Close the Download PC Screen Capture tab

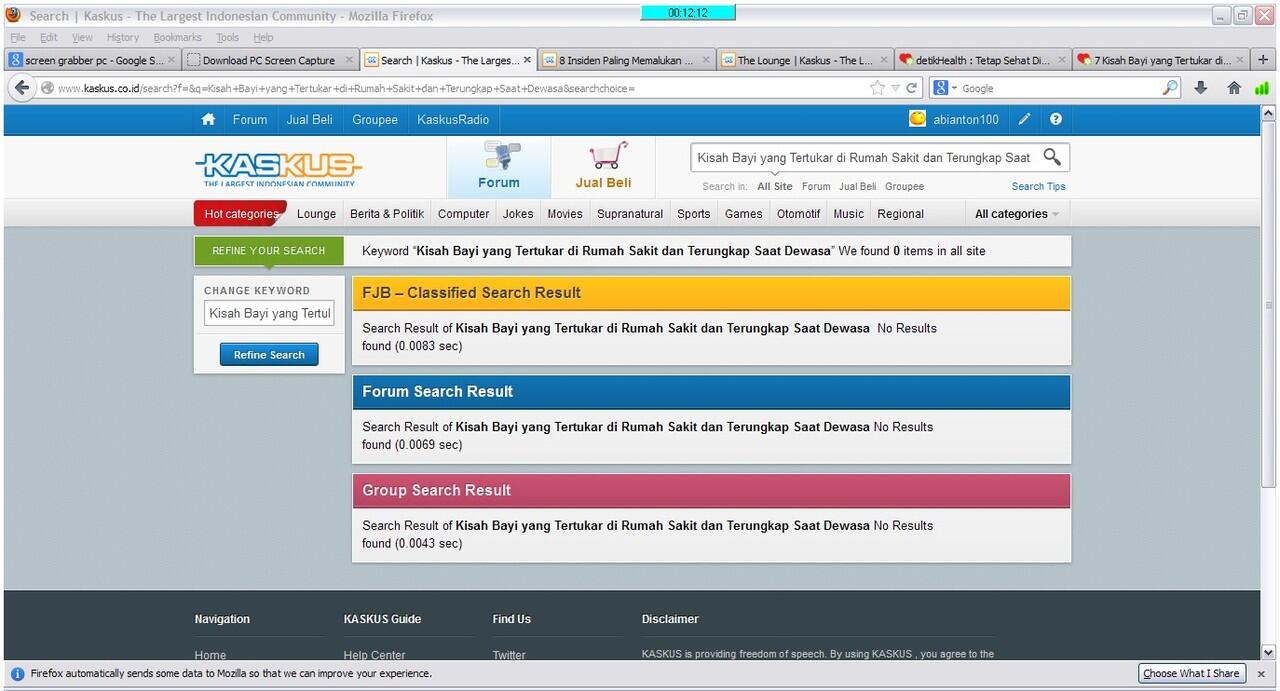click(x=349, y=60)
